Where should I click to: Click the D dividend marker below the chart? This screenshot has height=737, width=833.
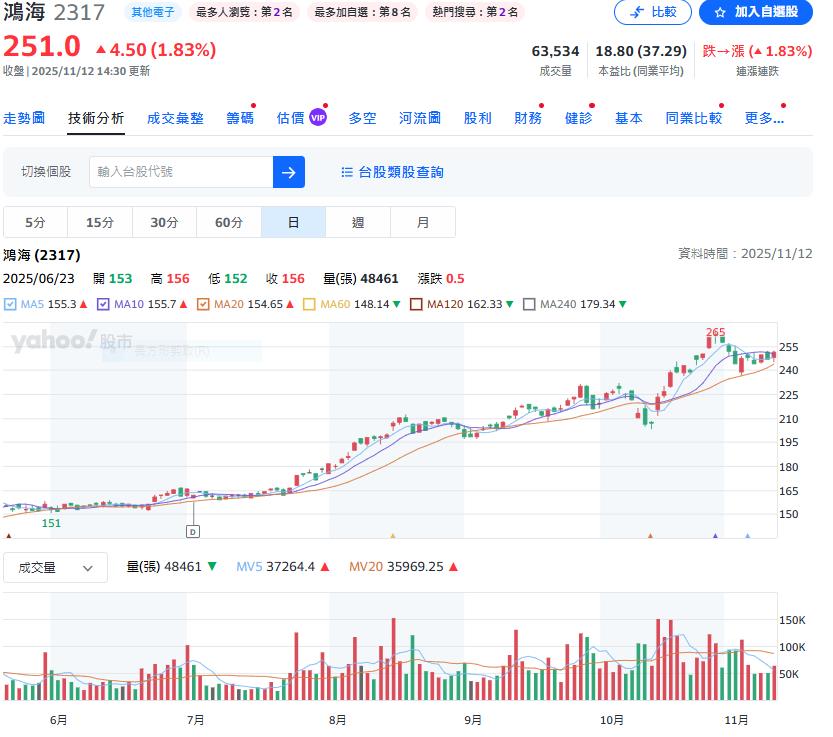pyautogui.click(x=193, y=531)
